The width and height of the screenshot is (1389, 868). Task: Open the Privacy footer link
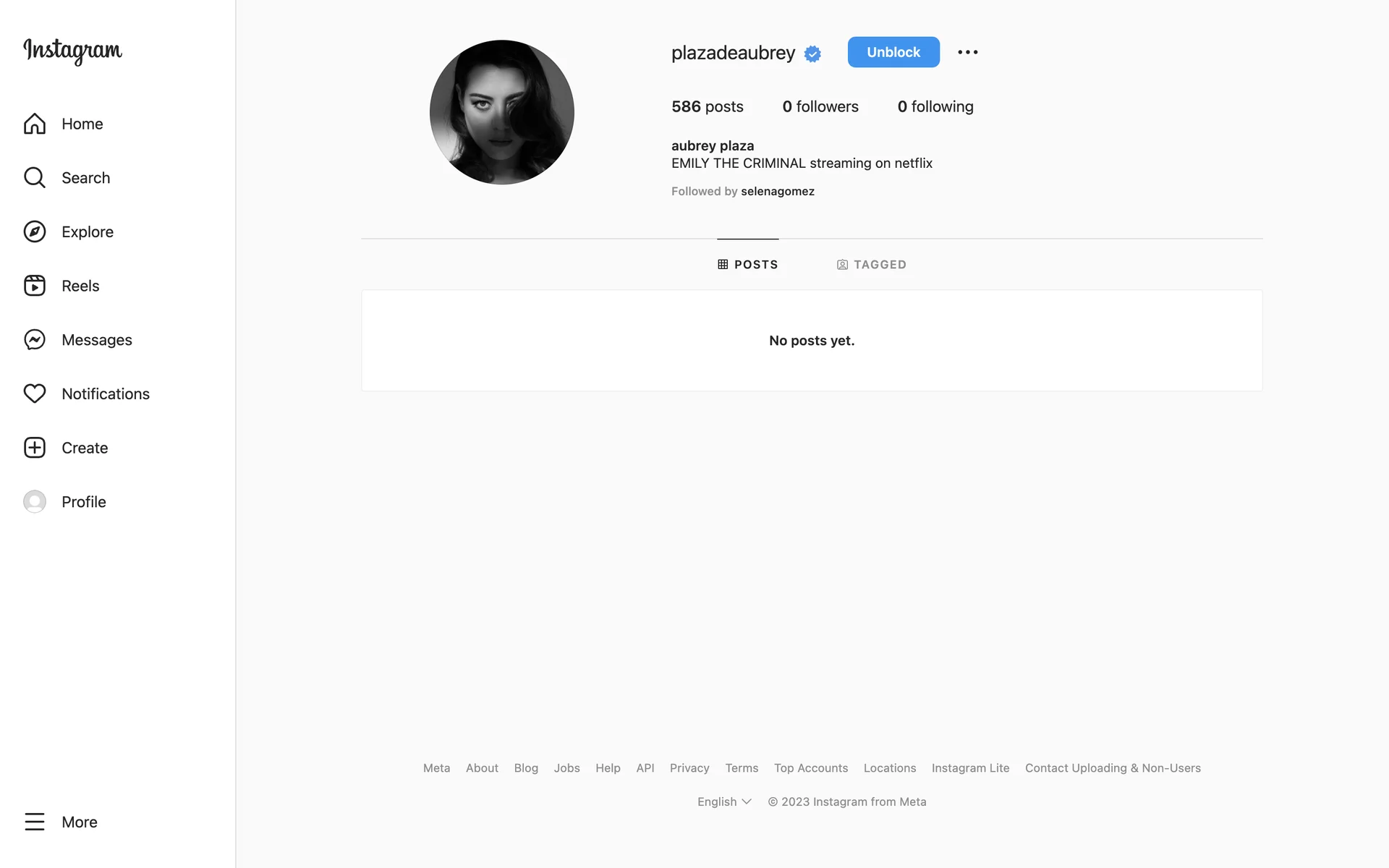[x=689, y=768]
